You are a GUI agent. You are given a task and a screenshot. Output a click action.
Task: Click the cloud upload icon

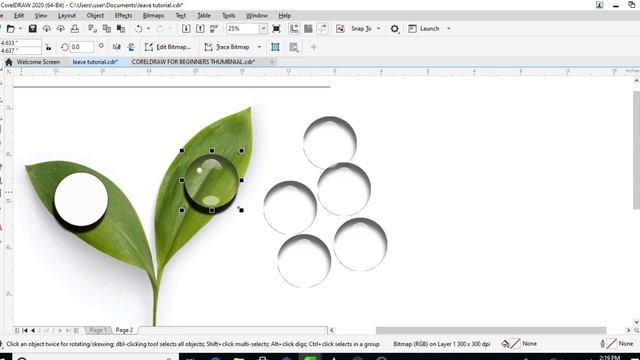(x=60, y=29)
